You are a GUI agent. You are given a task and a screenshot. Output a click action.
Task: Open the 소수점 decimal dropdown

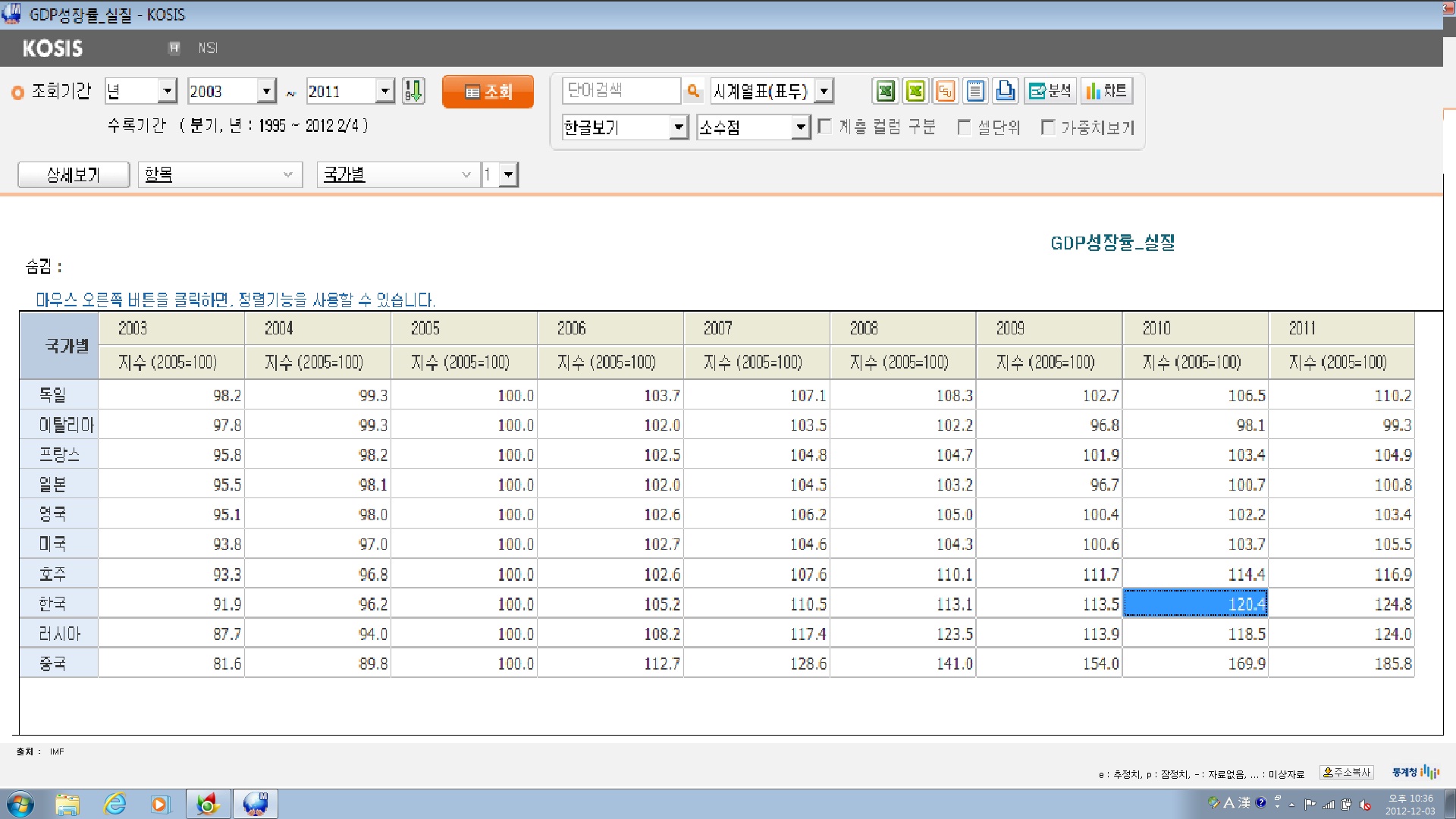point(754,127)
